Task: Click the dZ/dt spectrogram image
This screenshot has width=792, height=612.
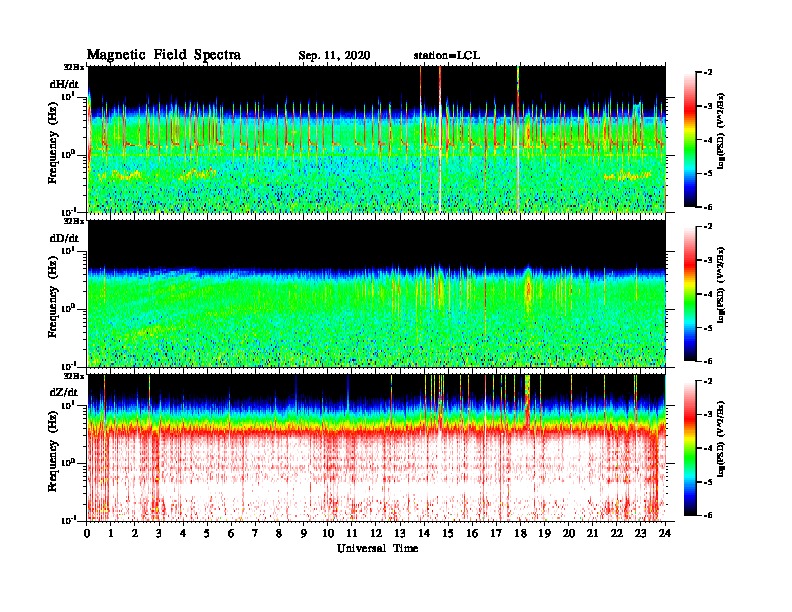Action: pyautogui.click(x=377, y=447)
